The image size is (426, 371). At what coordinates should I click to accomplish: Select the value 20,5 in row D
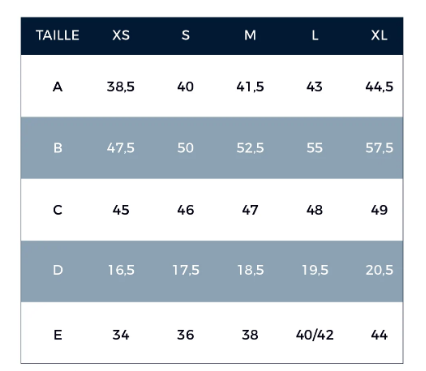pos(379,270)
